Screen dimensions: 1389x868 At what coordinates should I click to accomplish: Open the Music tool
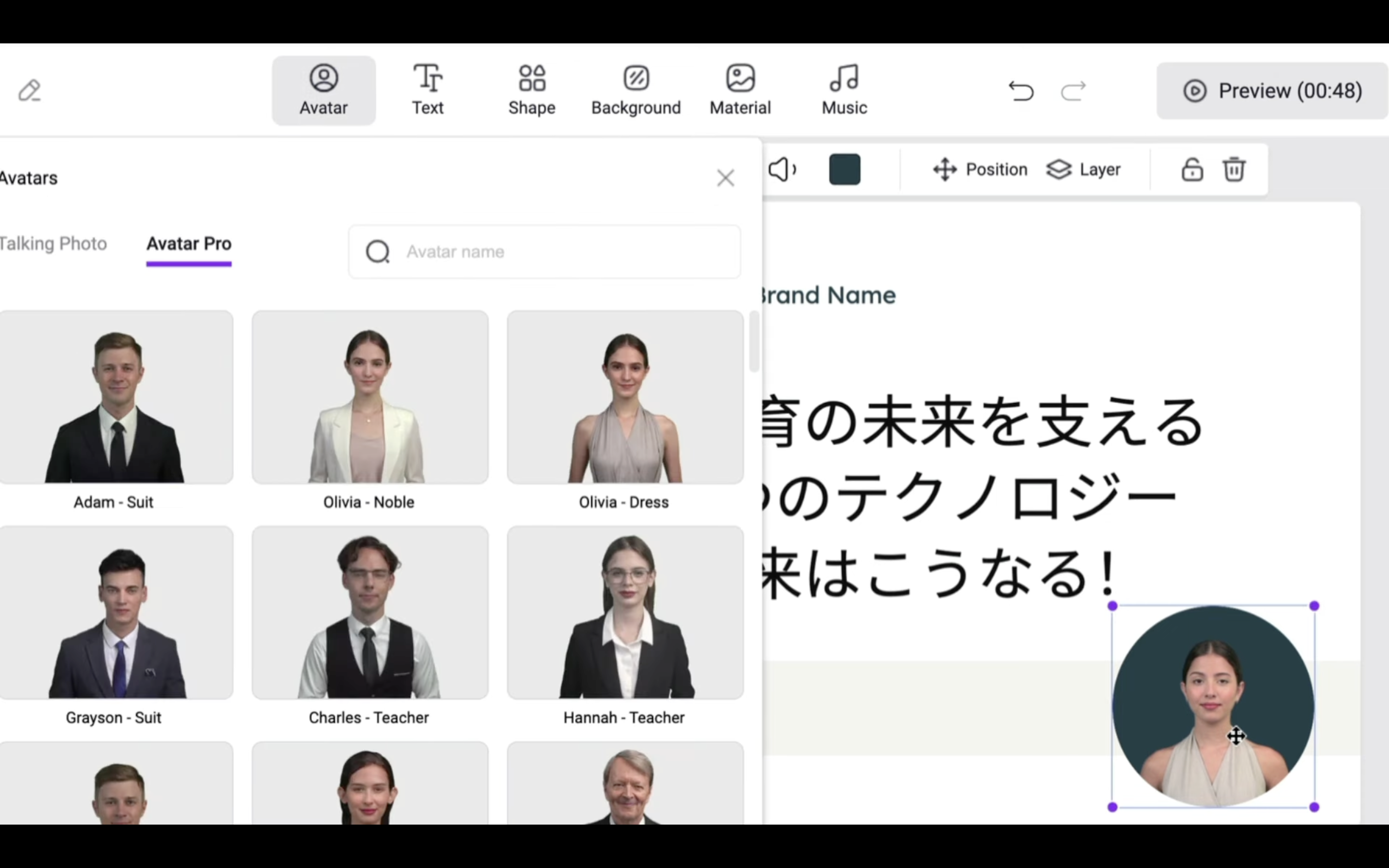(x=844, y=91)
